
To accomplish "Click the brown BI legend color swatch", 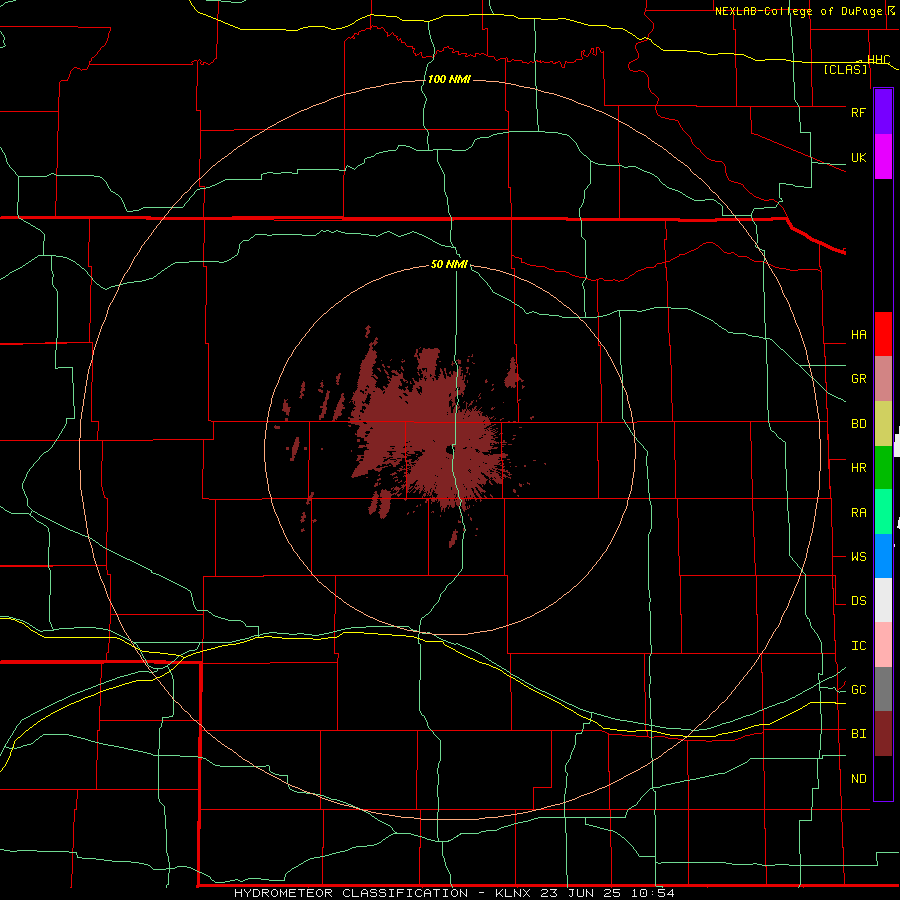I will pyautogui.click(x=883, y=734).
